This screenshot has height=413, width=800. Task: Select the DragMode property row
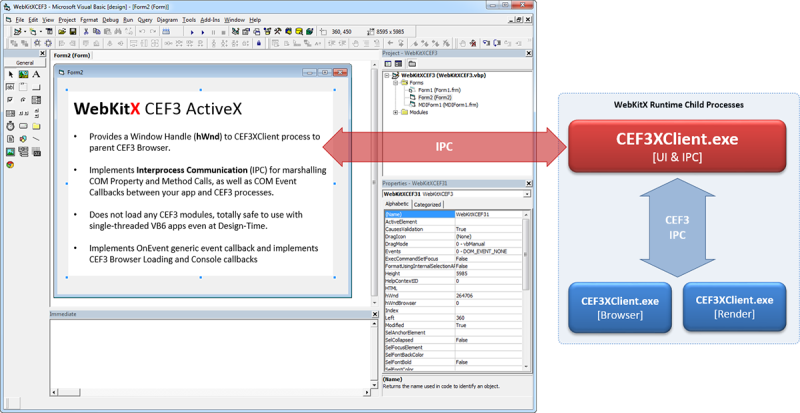pyautogui.click(x=453, y=244)
